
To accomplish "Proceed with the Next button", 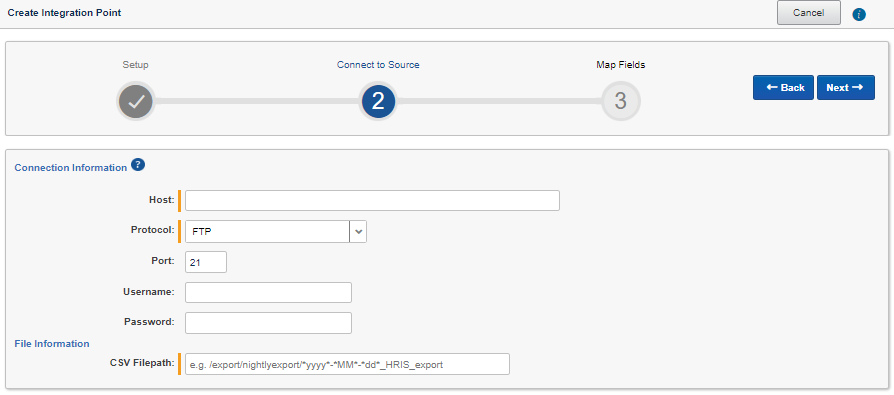I will [x=846, y=87].
